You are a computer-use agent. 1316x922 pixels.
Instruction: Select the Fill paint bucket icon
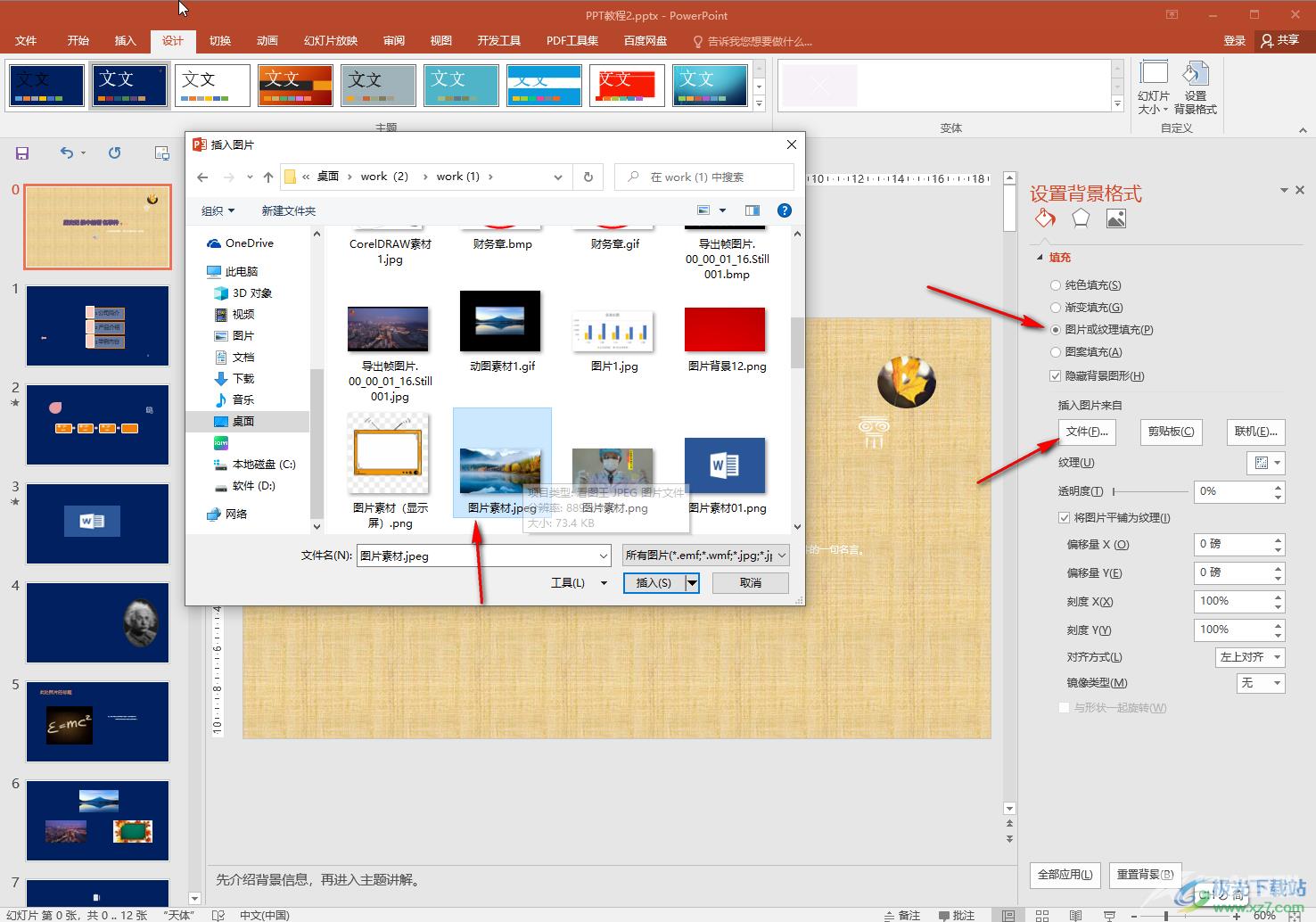click(1045, 218)
